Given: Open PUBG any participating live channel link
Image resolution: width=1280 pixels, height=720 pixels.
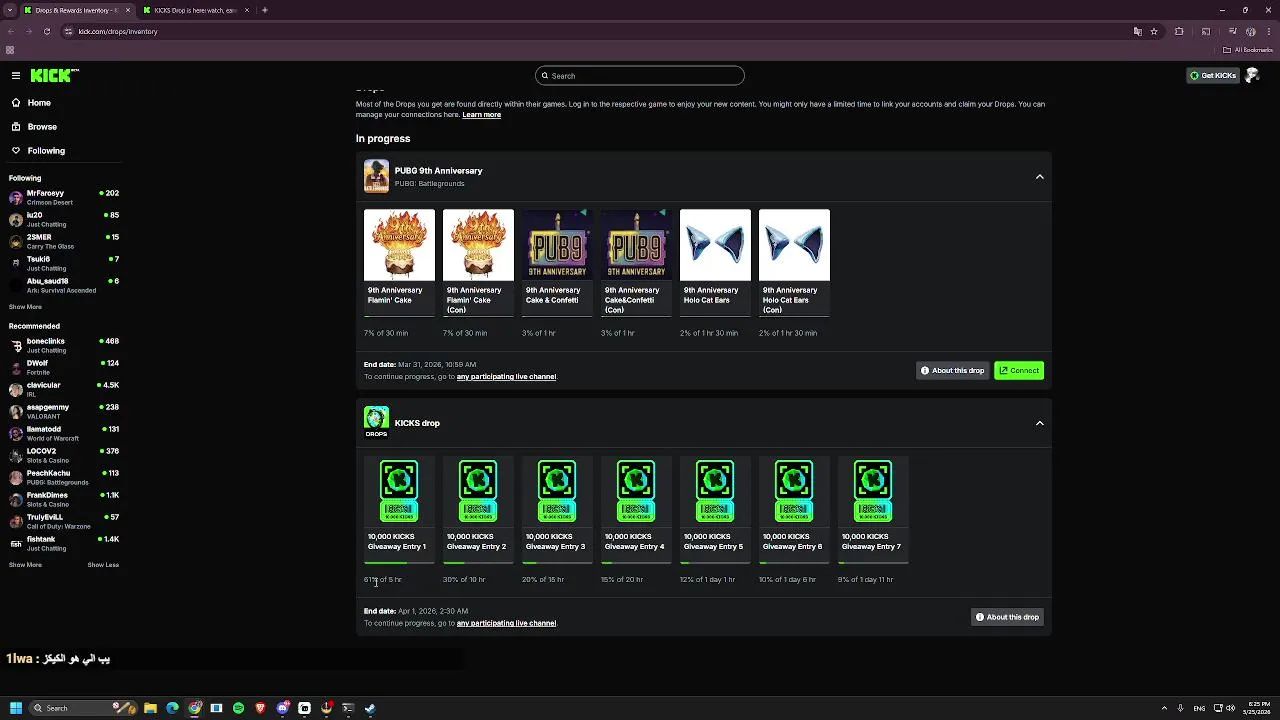Looking at the screenshot, I should pos(506,377).
